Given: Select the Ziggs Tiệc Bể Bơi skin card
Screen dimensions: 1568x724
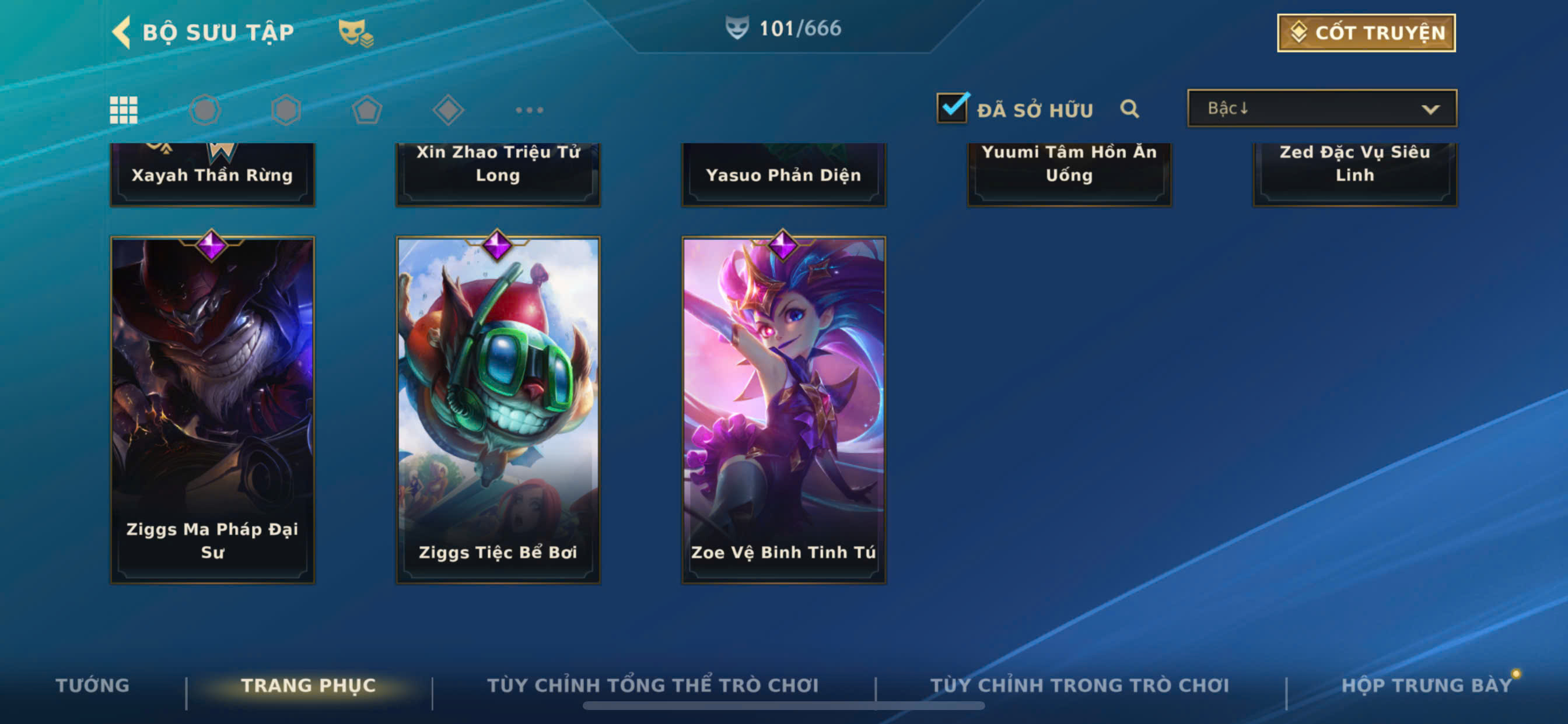Looking at the screenshot, I should pos(498,409).
